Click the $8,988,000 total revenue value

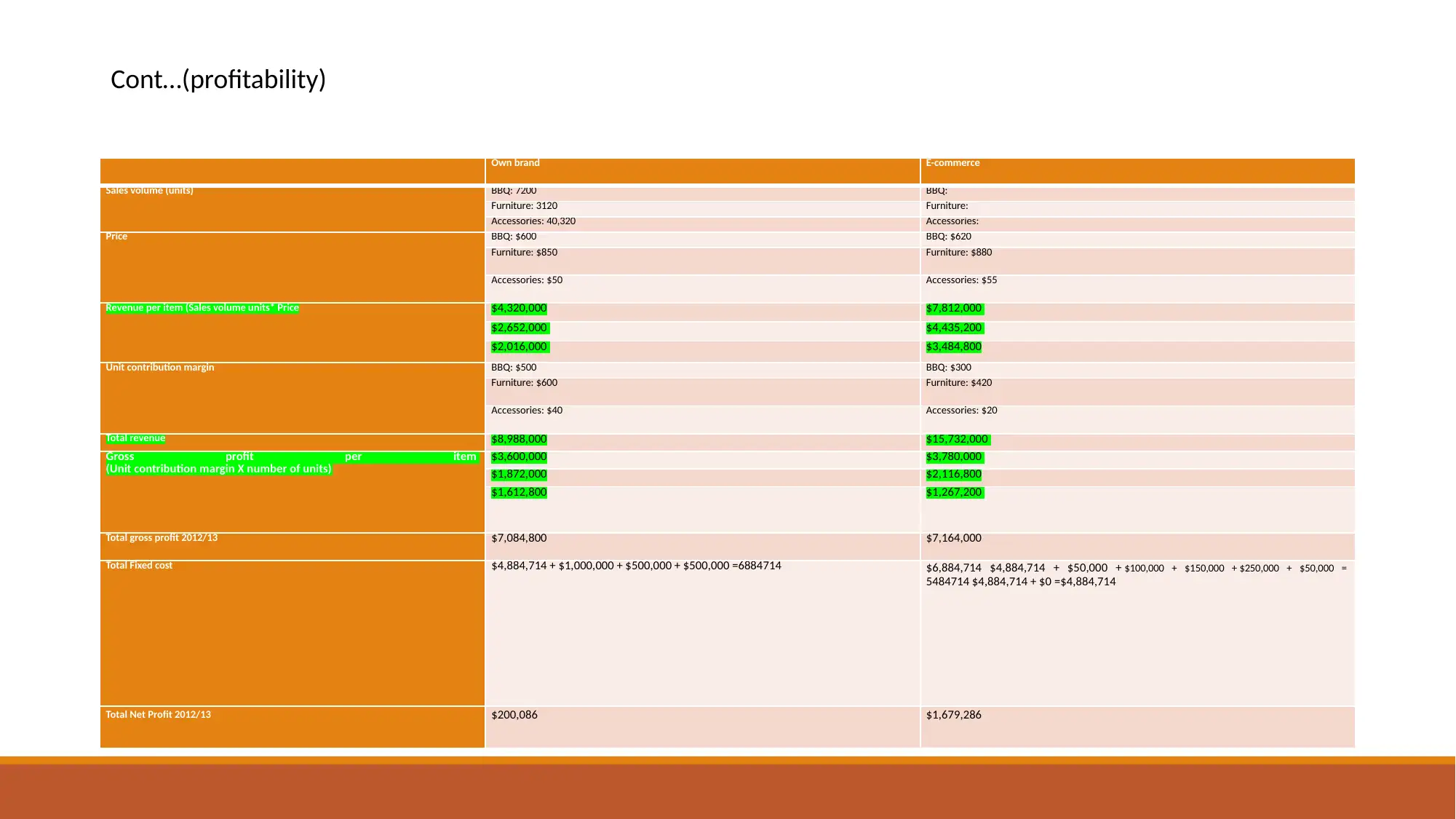coord(519,440)
